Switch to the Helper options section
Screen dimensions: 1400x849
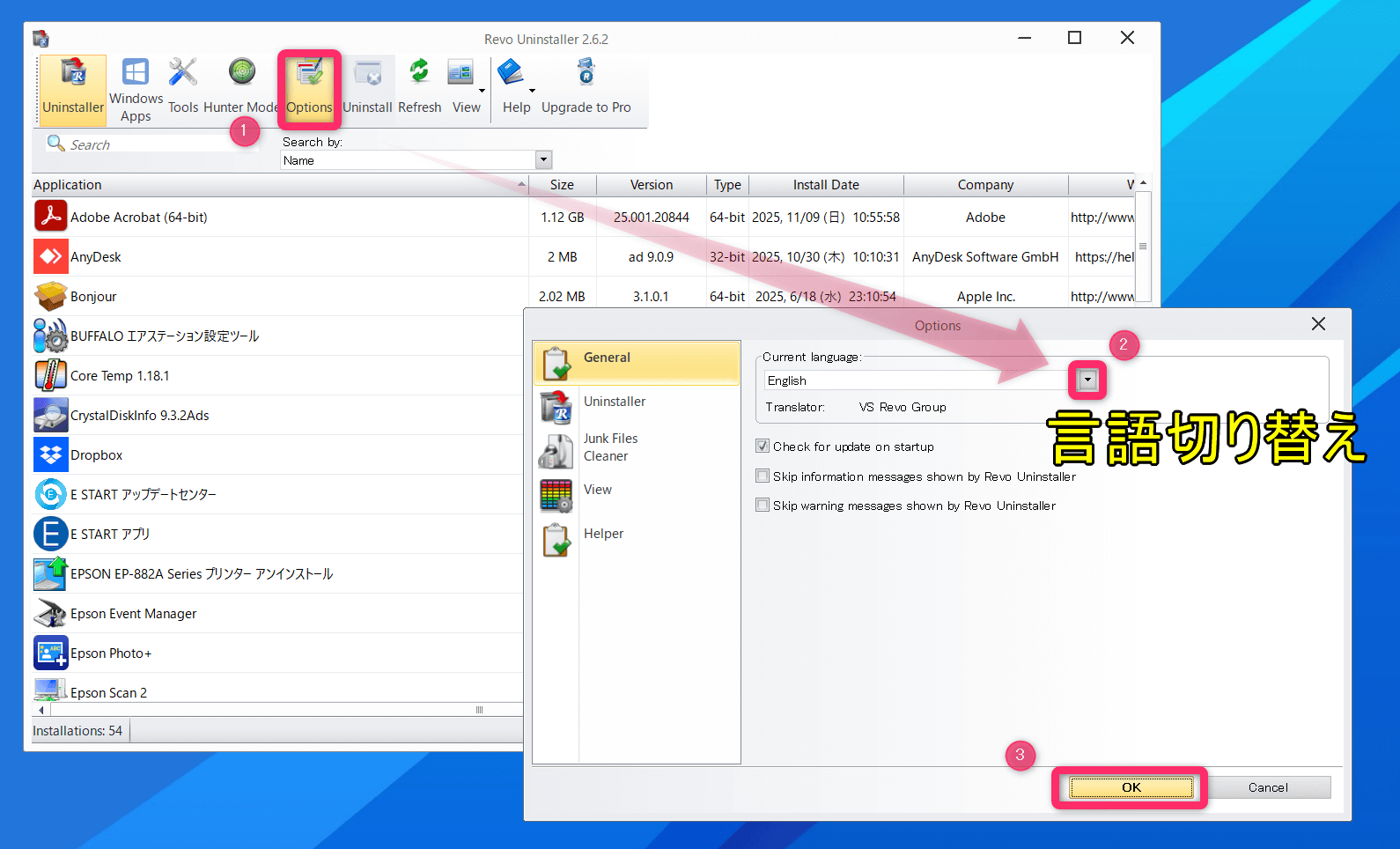[x=603, y=534]
